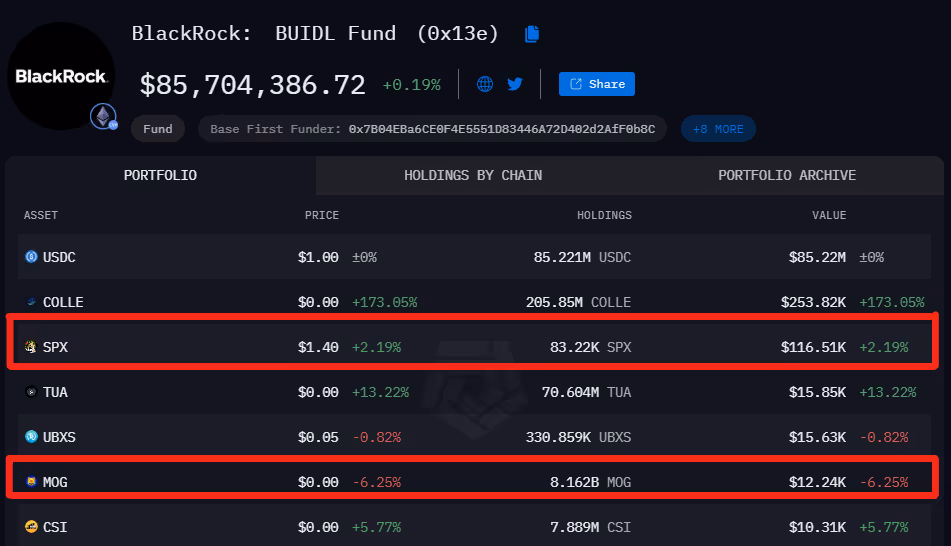
Task: Click the 85.221M USDC holdings value
Action: click(x=582, y=257)
